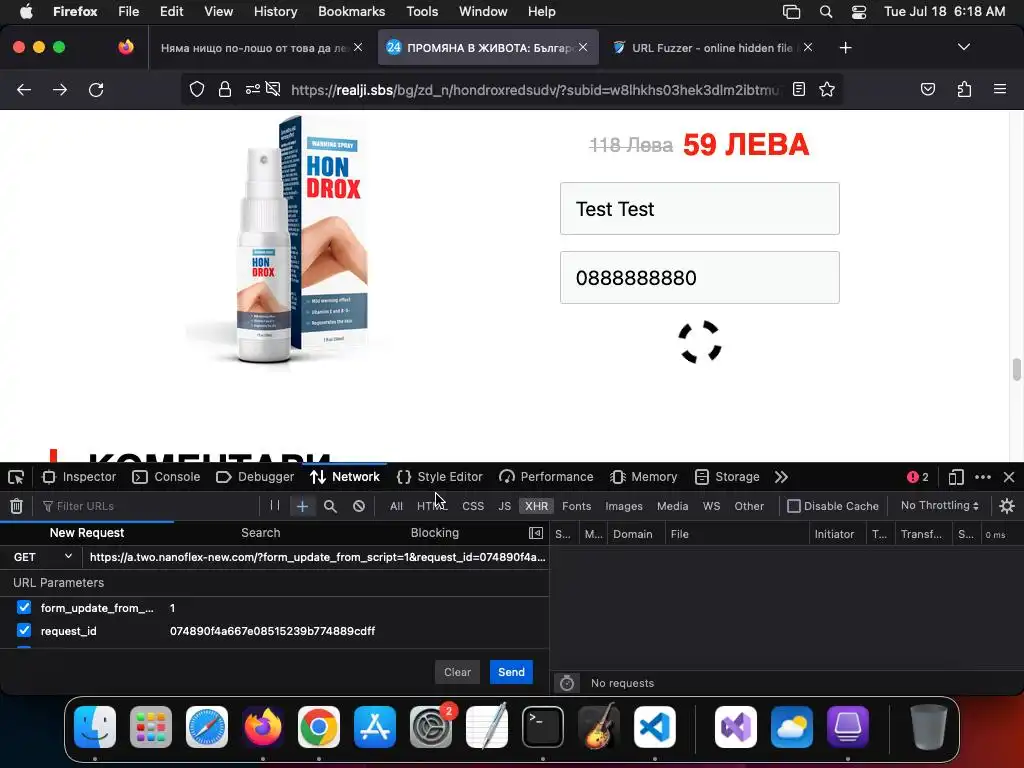Click the name field containing Test Test
1024x768 pixels.
coord(699,208)
